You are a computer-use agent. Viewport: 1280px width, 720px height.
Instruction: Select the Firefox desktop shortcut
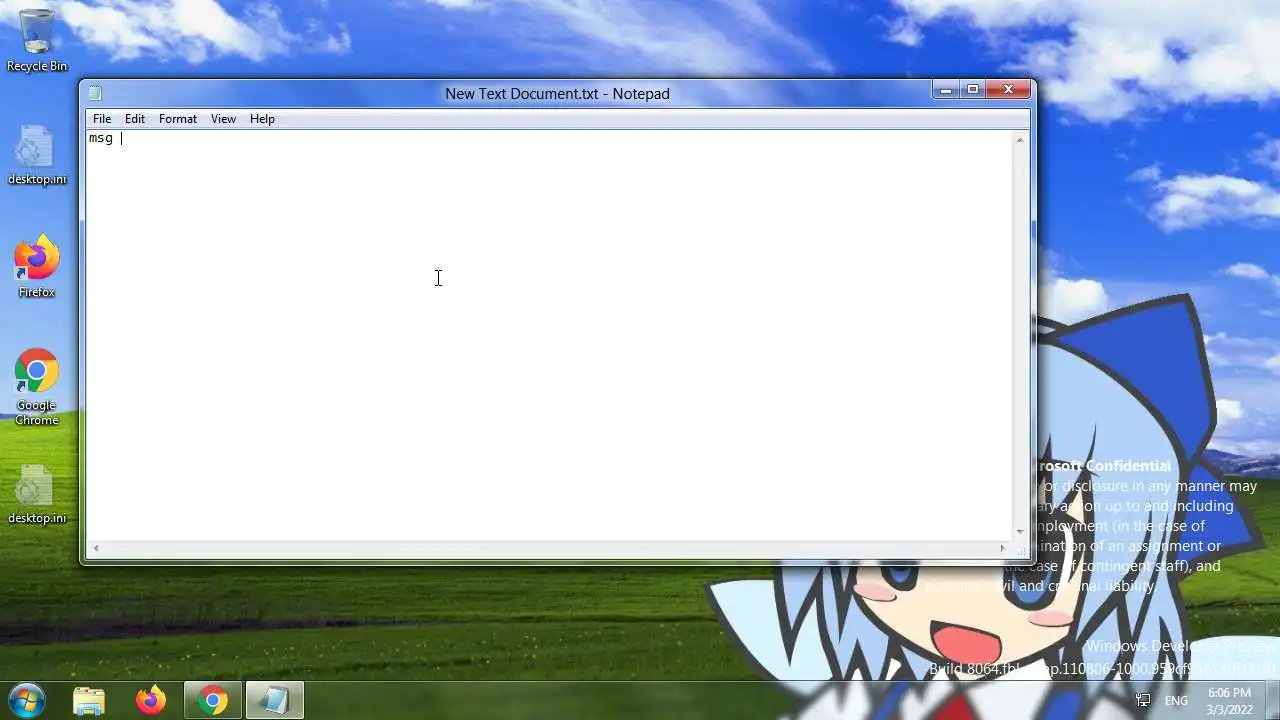(x=37, y=267)
